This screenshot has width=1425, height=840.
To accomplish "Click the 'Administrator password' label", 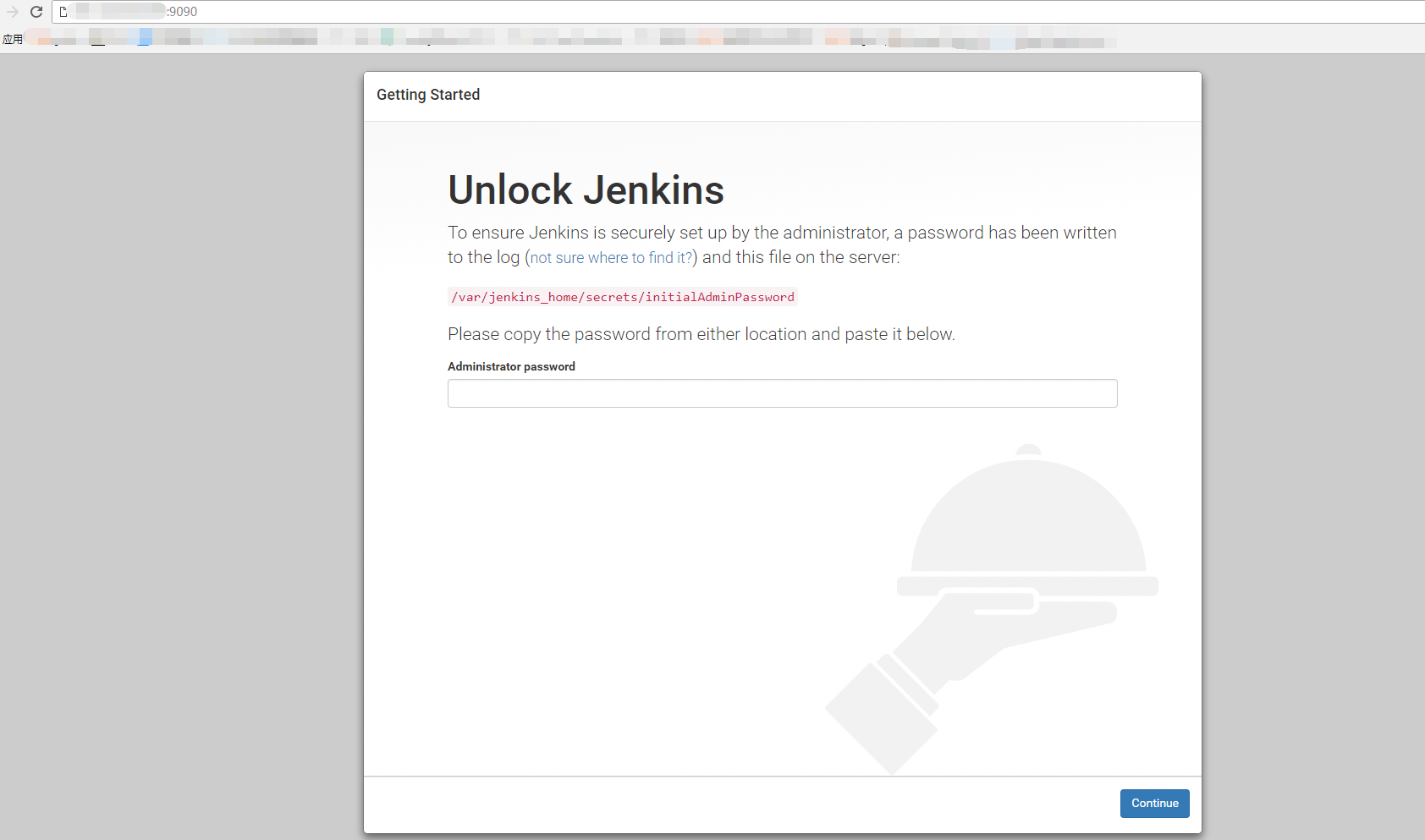I will [x=511, y=366].
